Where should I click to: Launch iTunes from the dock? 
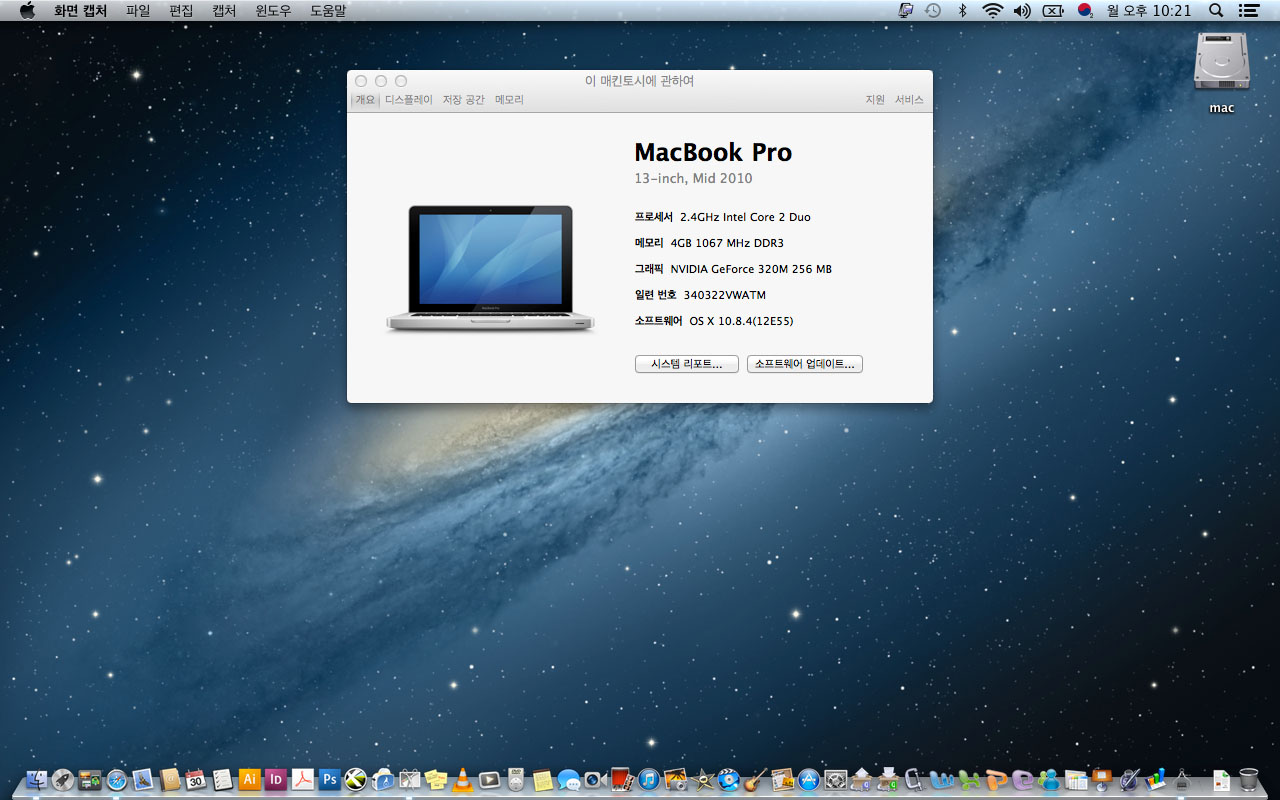(x=648, y=779)
